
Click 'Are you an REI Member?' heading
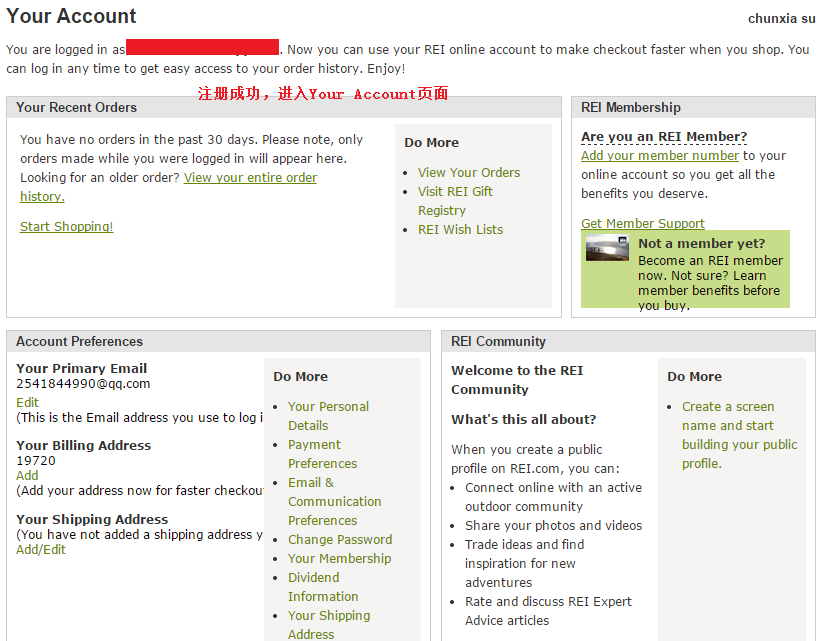tap(664, 137)
